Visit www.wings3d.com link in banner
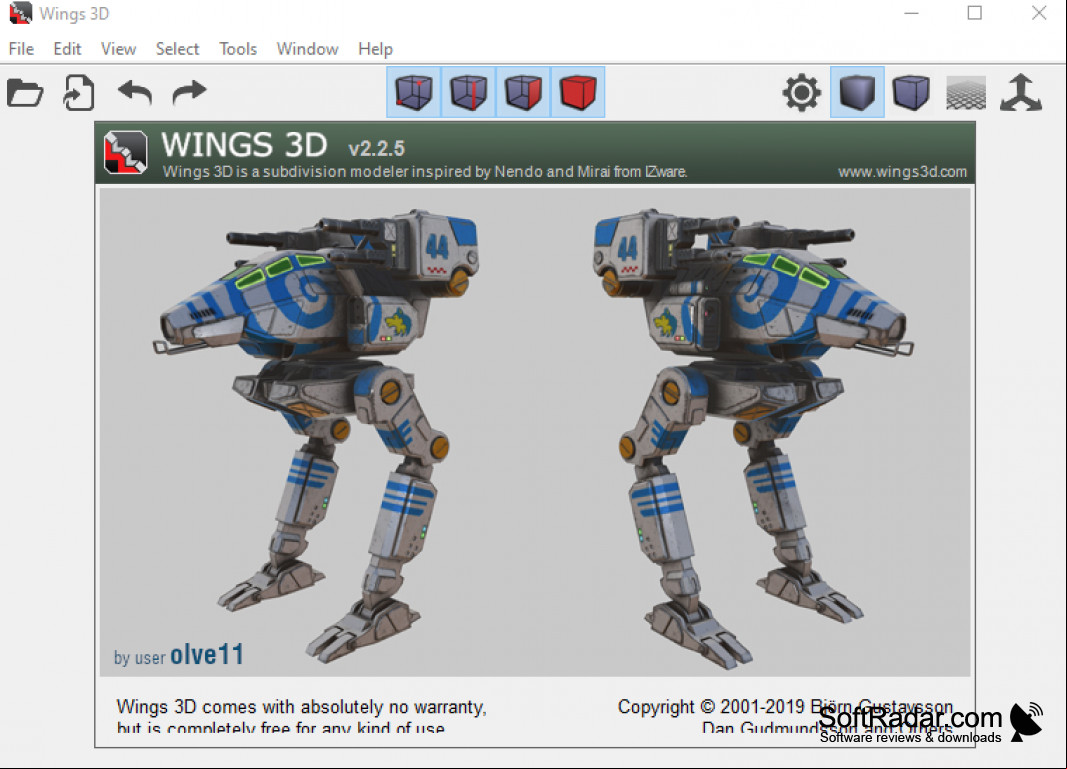 click(x=902, y=172)
